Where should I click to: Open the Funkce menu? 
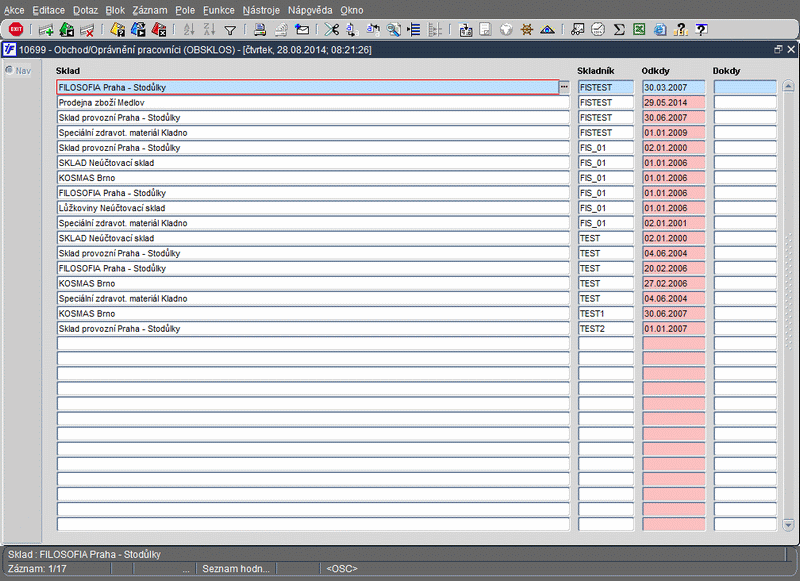pyautogui.click(x=219, y=10)
